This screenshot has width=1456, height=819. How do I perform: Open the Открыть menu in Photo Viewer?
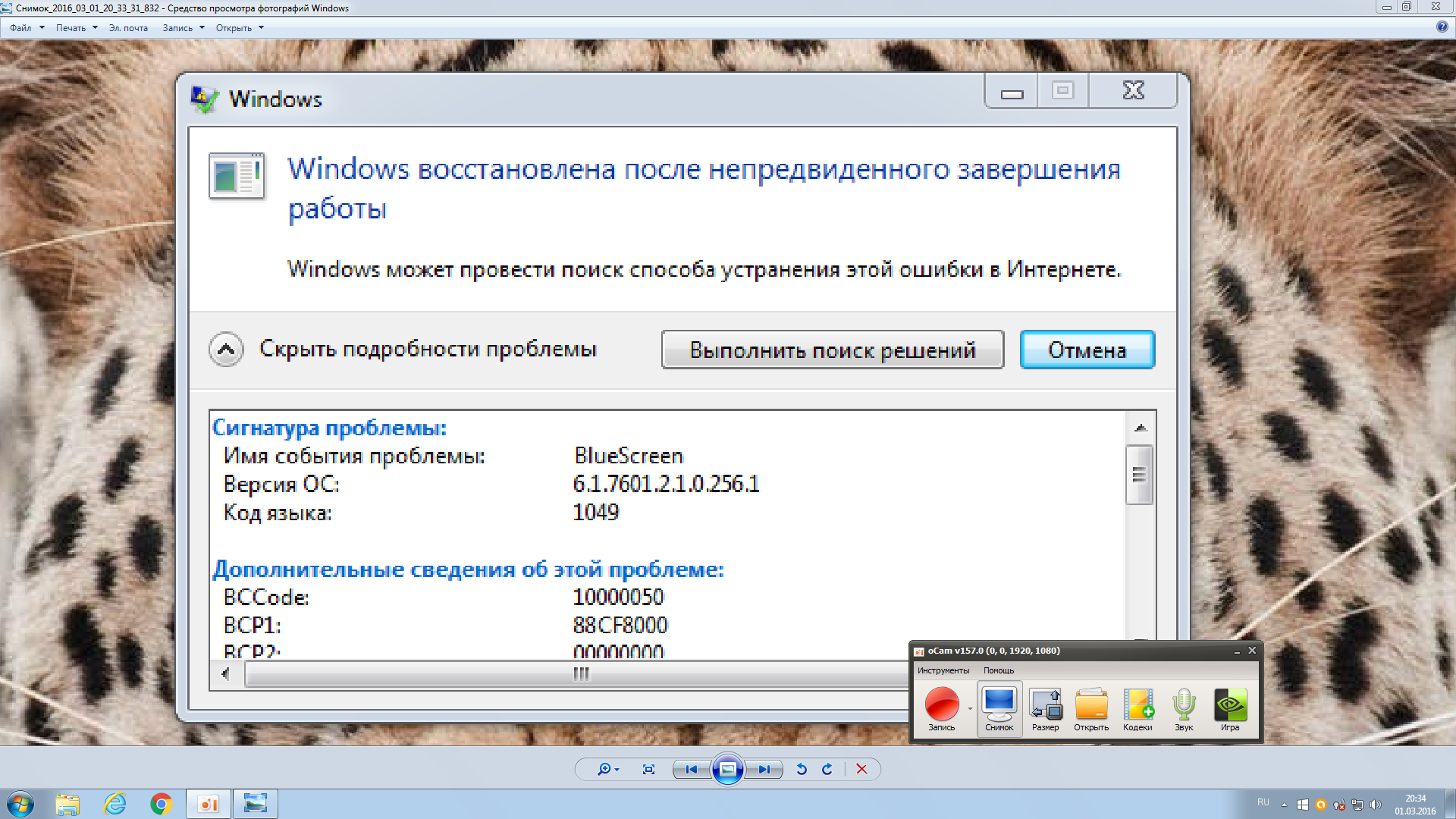click(240, 28)
